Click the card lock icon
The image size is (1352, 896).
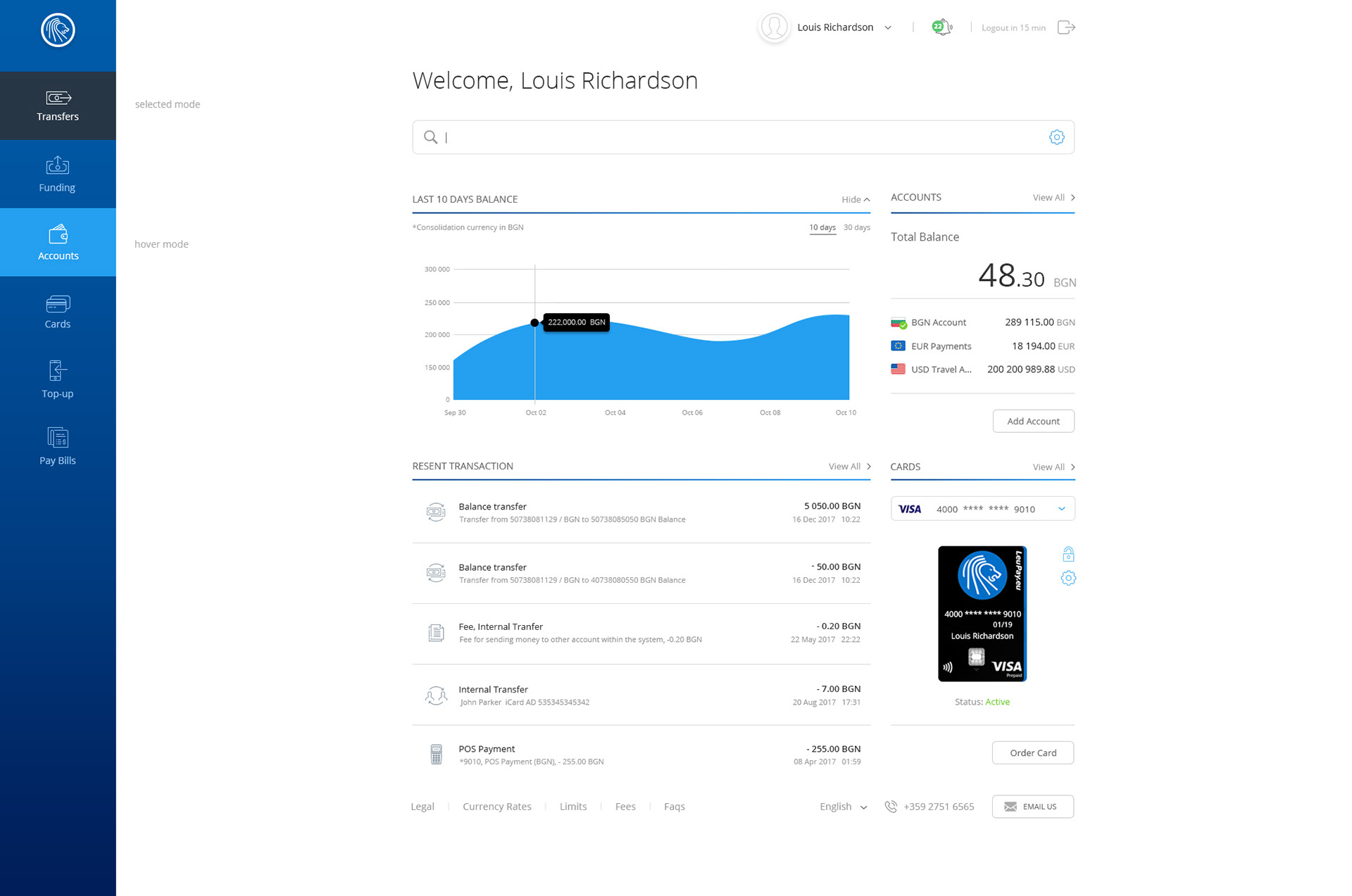tap(1068, 555)
